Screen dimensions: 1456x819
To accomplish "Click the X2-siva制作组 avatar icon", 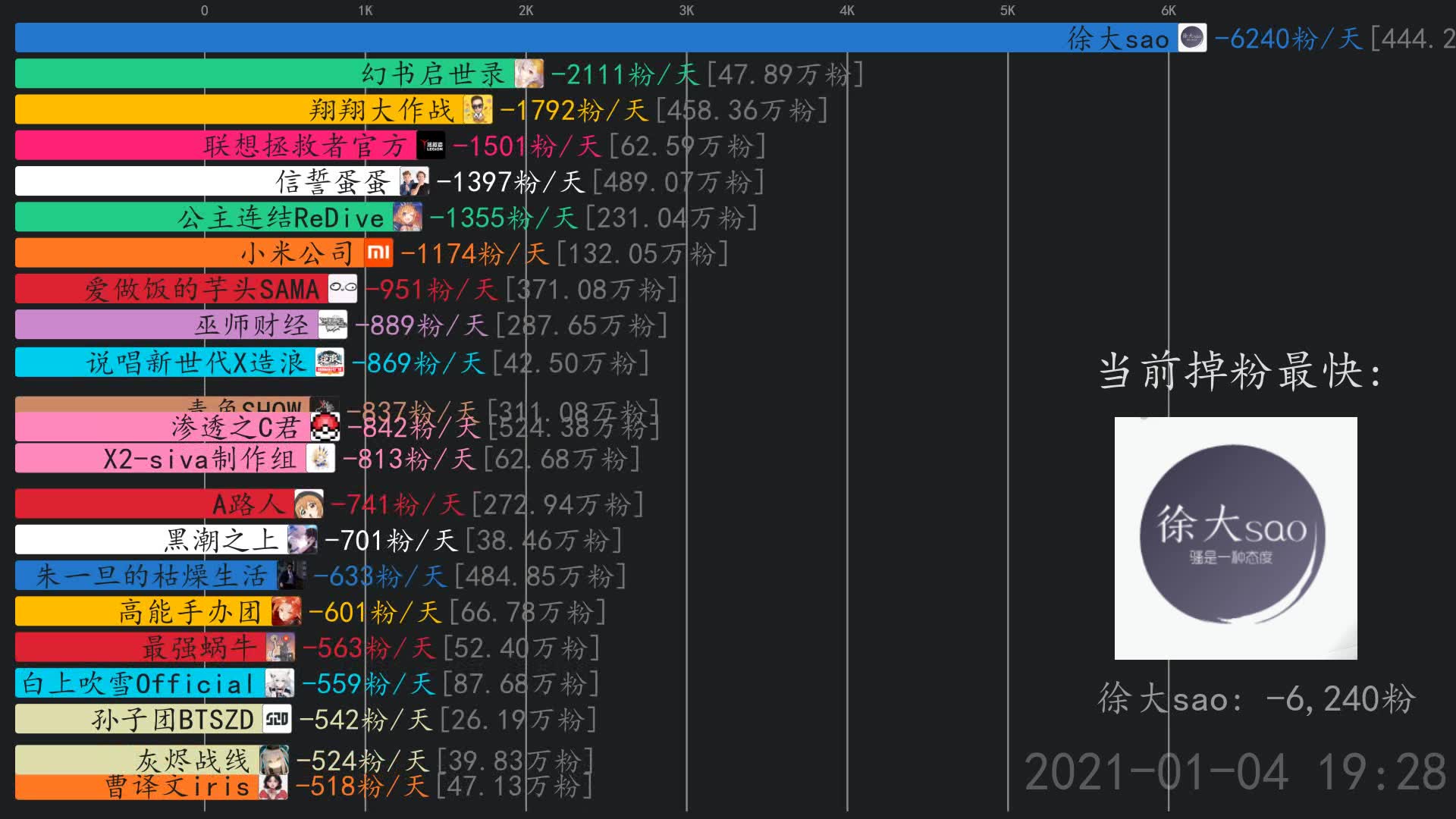I will 320,458.
